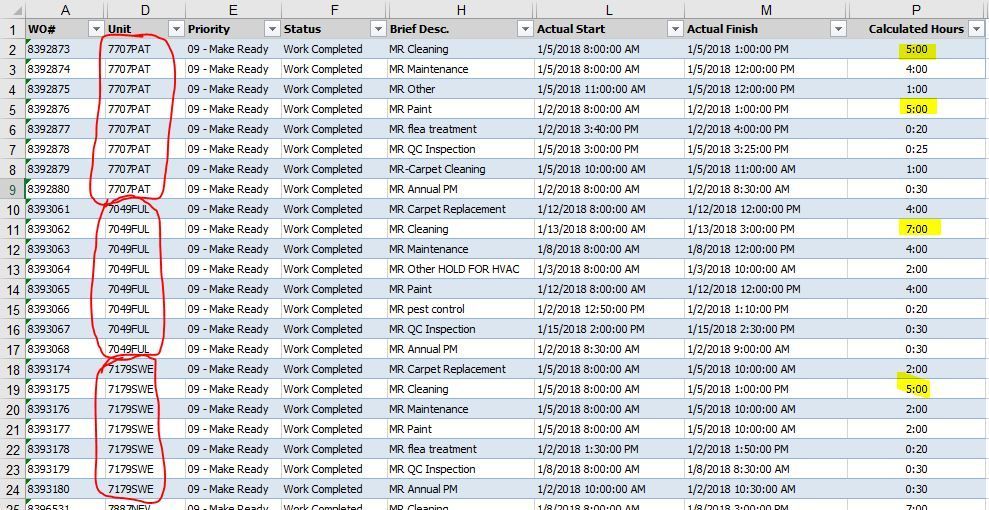Click 09 - Make Ready priority in row 21

pos(233,429)
